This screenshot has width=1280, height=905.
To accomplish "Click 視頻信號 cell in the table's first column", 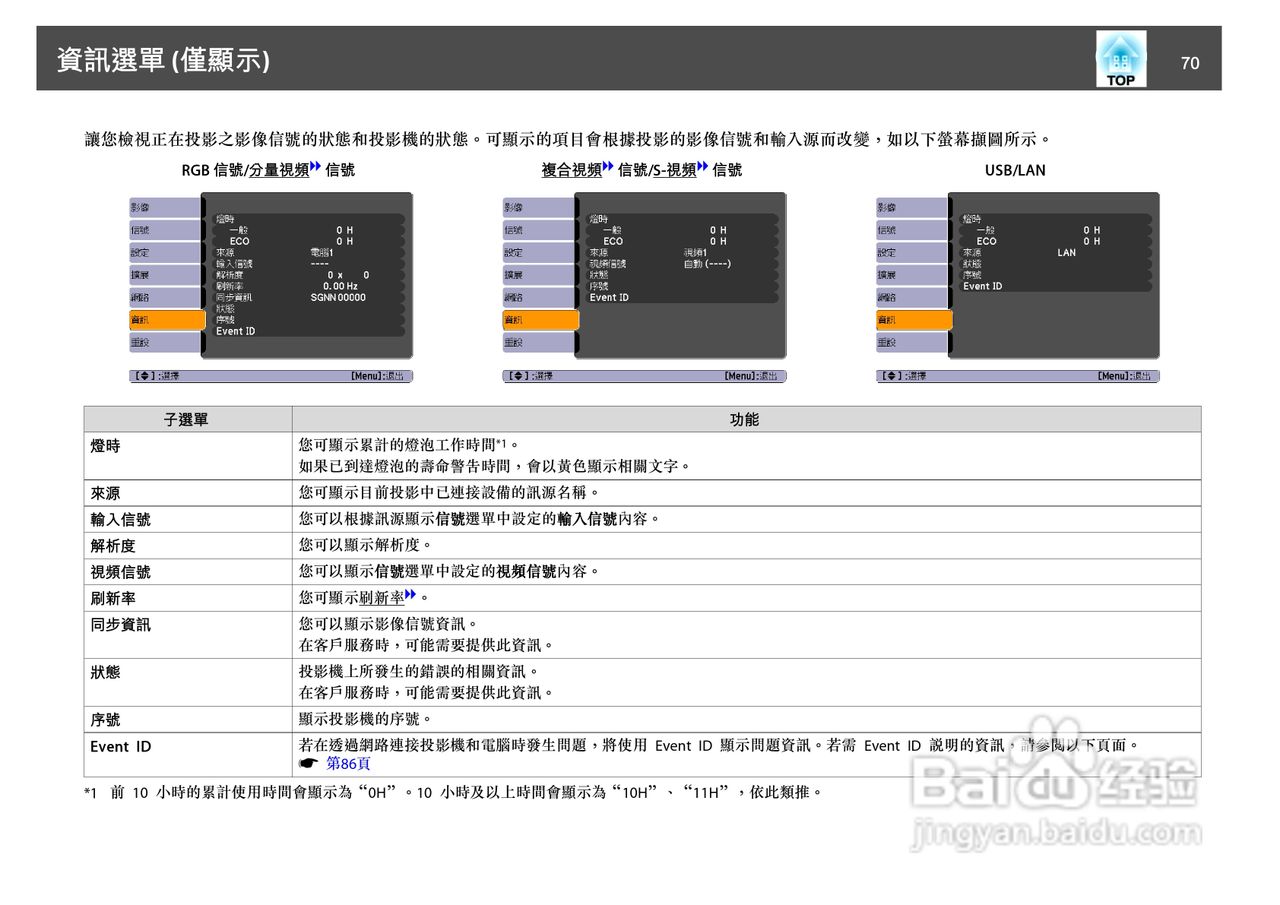I will click(x=188, y=572).
